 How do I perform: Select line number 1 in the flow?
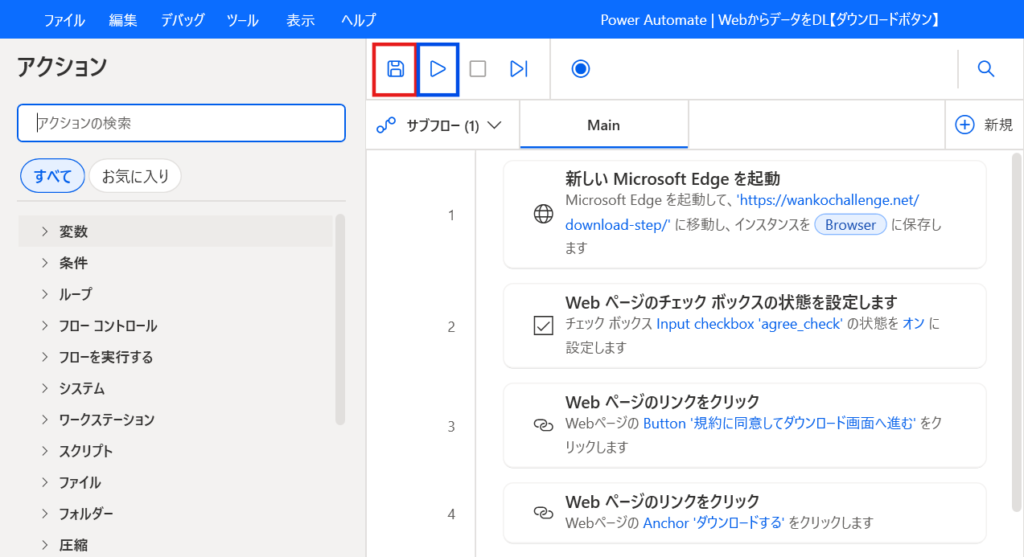[451, 215]
